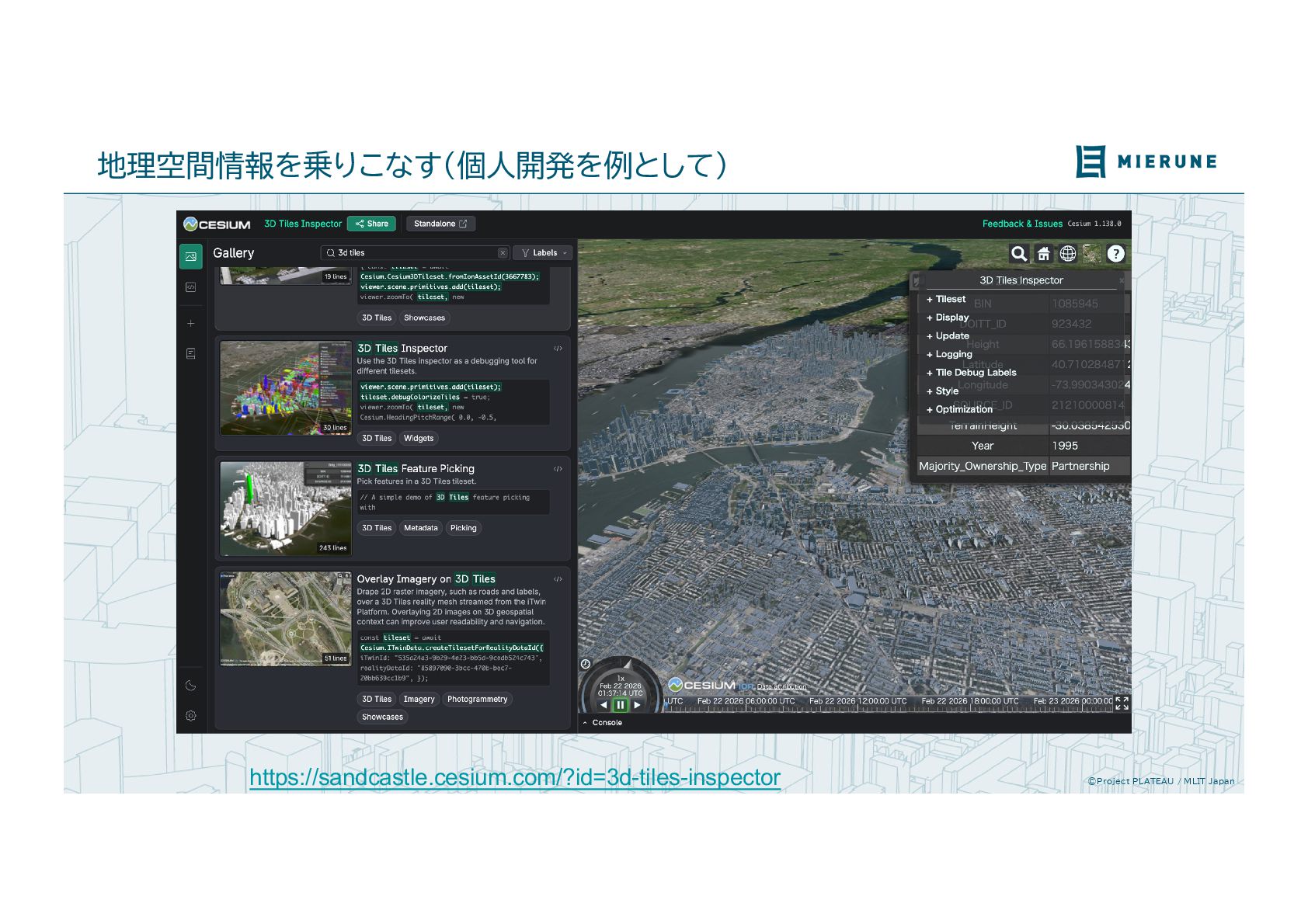Filter by the Picking label tag

(464, 528)
